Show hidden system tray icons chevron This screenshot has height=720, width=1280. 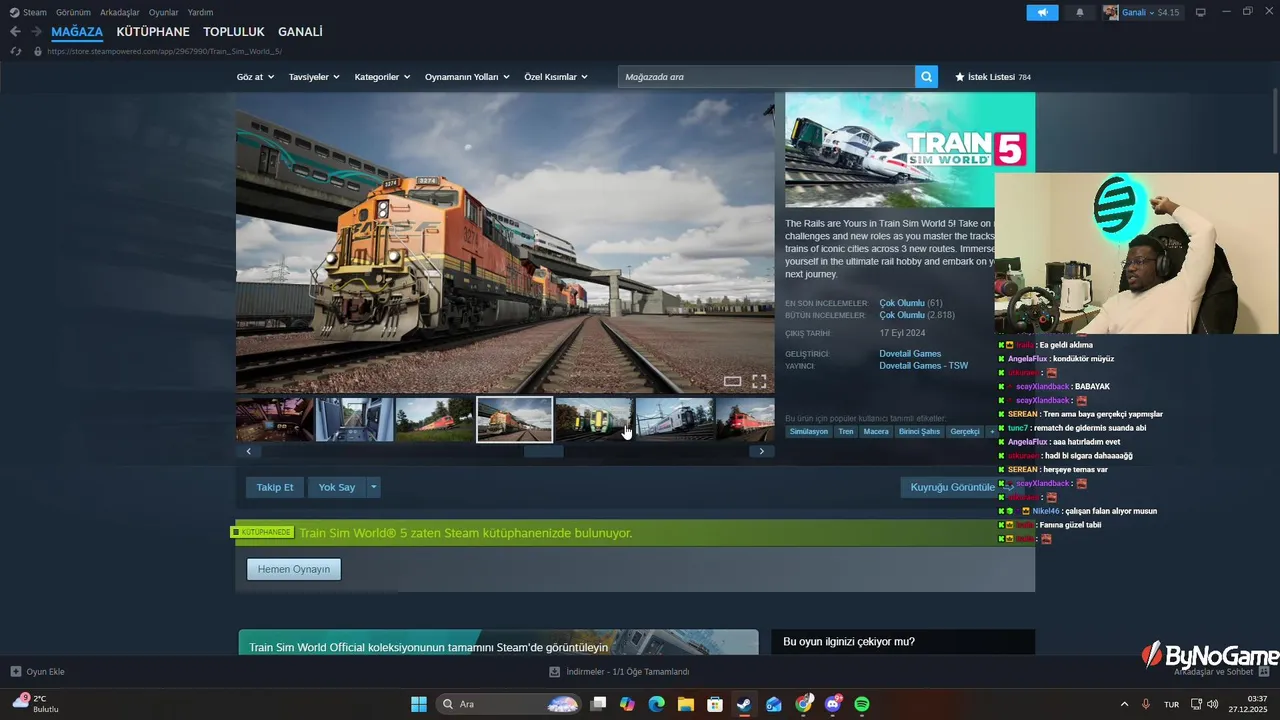pos(1124,704)
